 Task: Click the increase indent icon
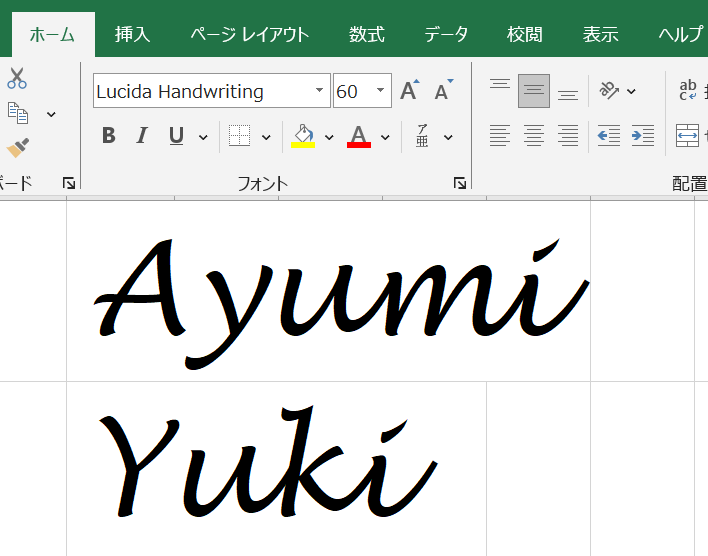click(x=642, y=136)
